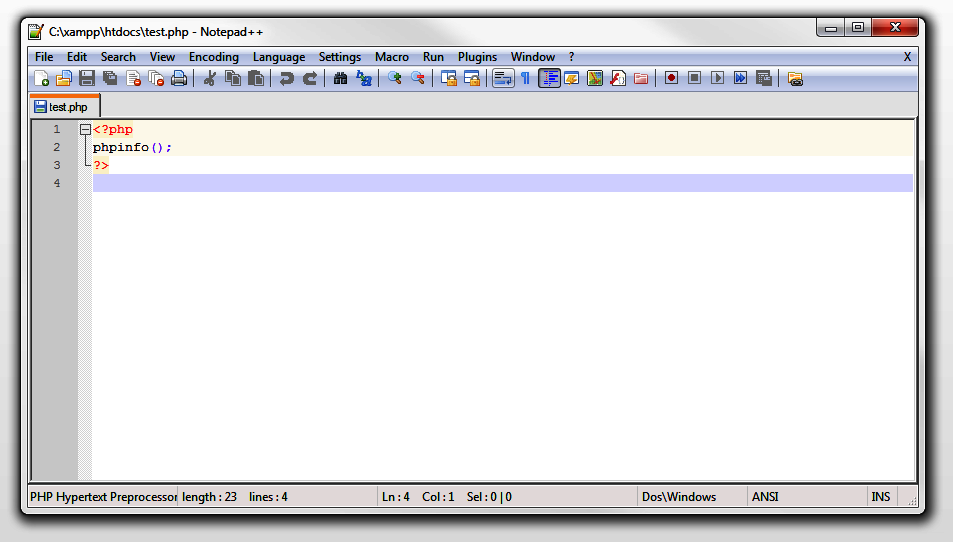953x542 pixels.
Task: Select the test.php tab
Action: point(66,106)
